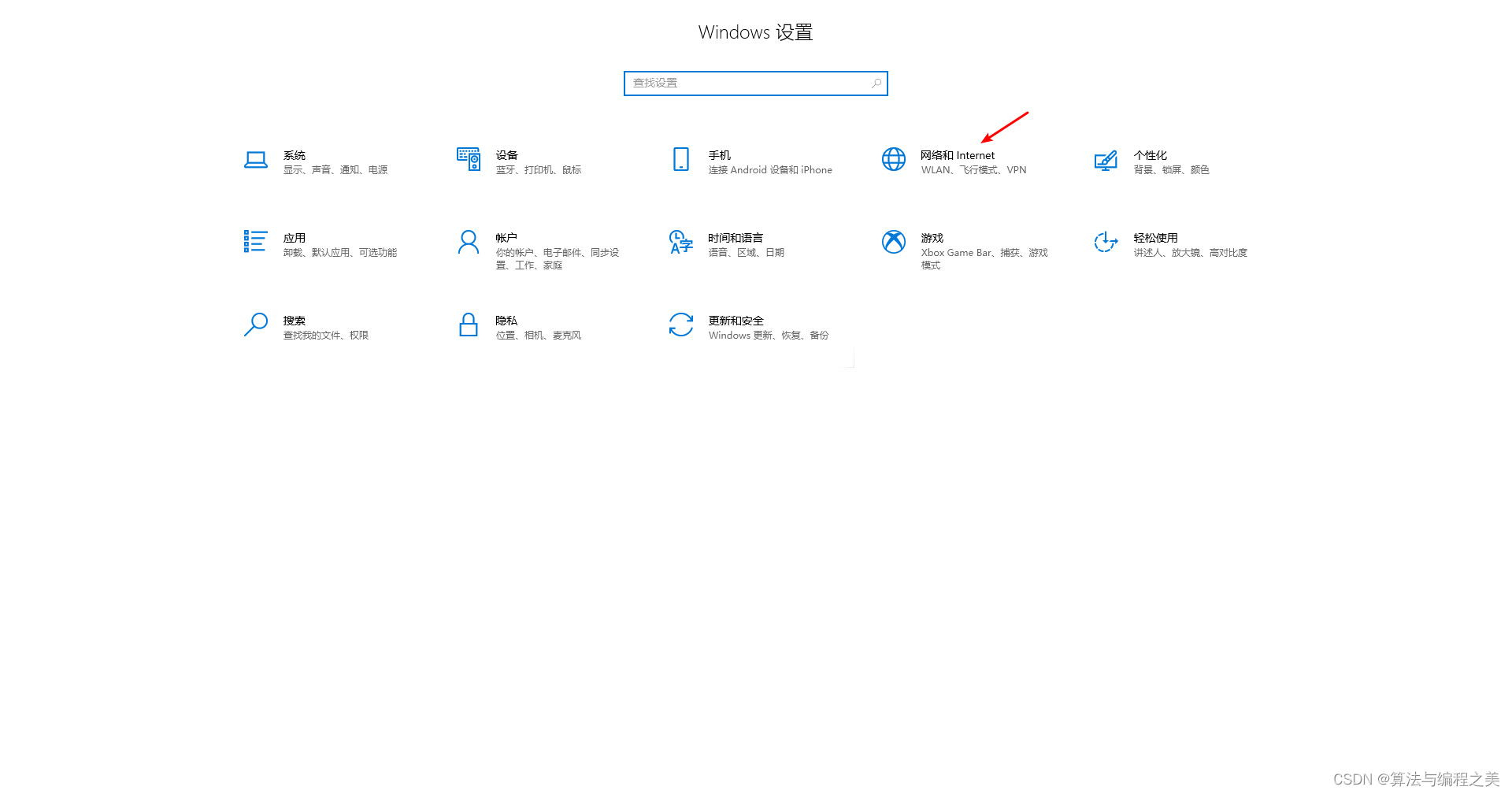Click the search magnifier in 查找设置 box
Screen dimensions: 1512x794
876,83
